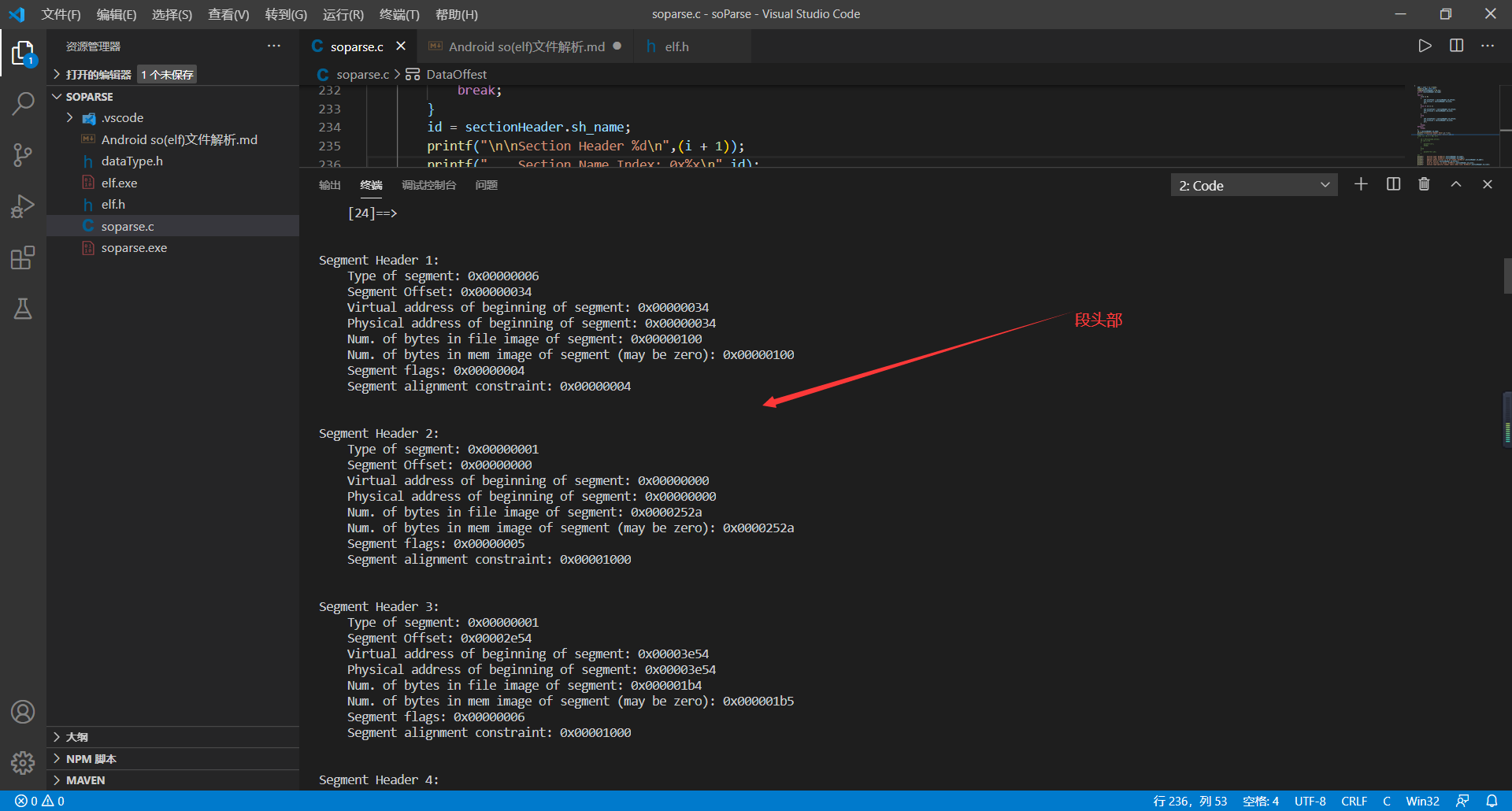1512x811 pixels.
Task: Select the 终端 panel tab
Action: tap(372, 185)
